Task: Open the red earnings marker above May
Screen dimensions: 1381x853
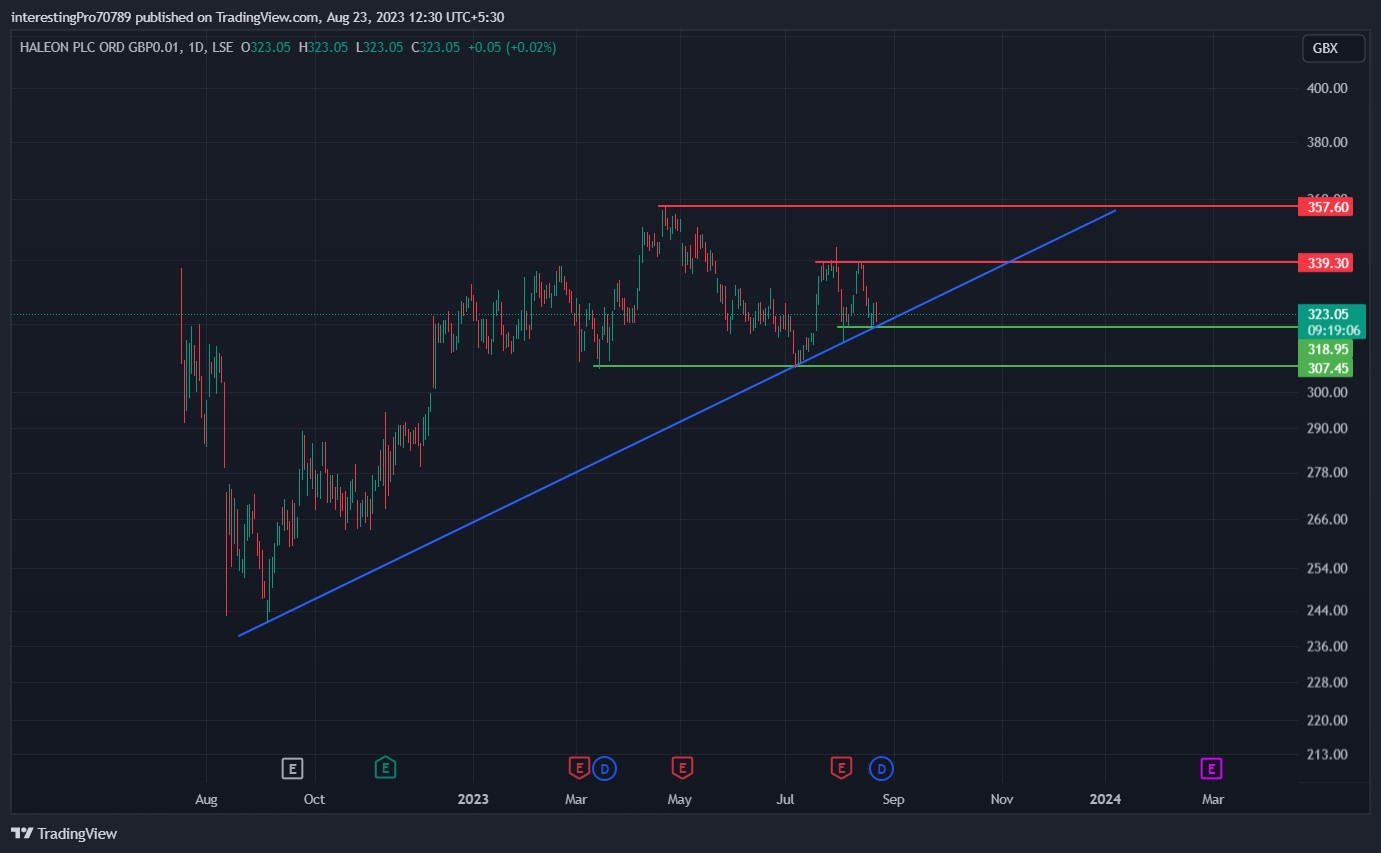Action: [682, 768]
